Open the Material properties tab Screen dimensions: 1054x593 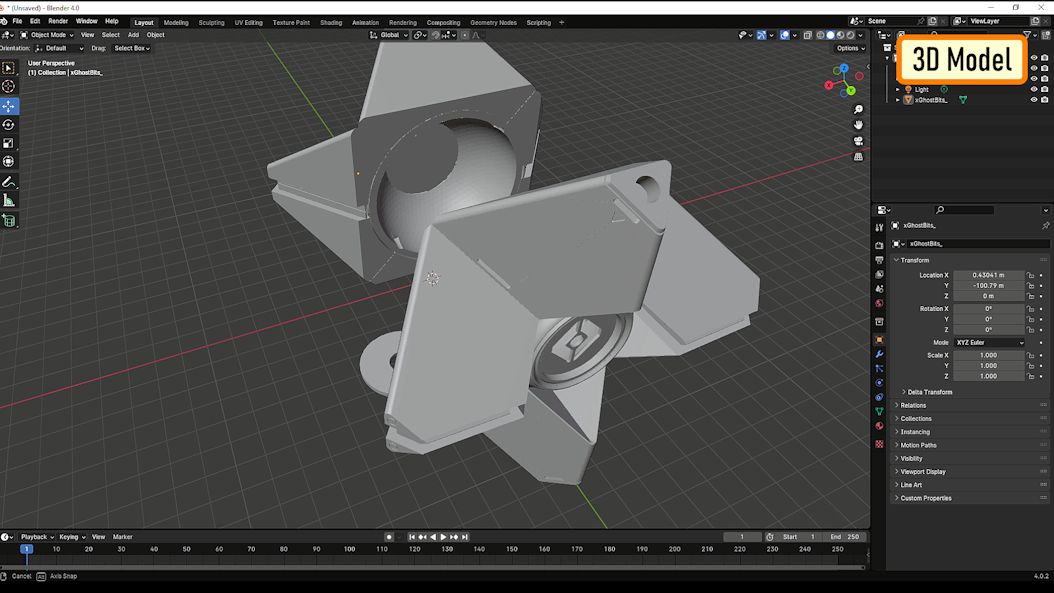pyautogui.click(x=879, y=426)
